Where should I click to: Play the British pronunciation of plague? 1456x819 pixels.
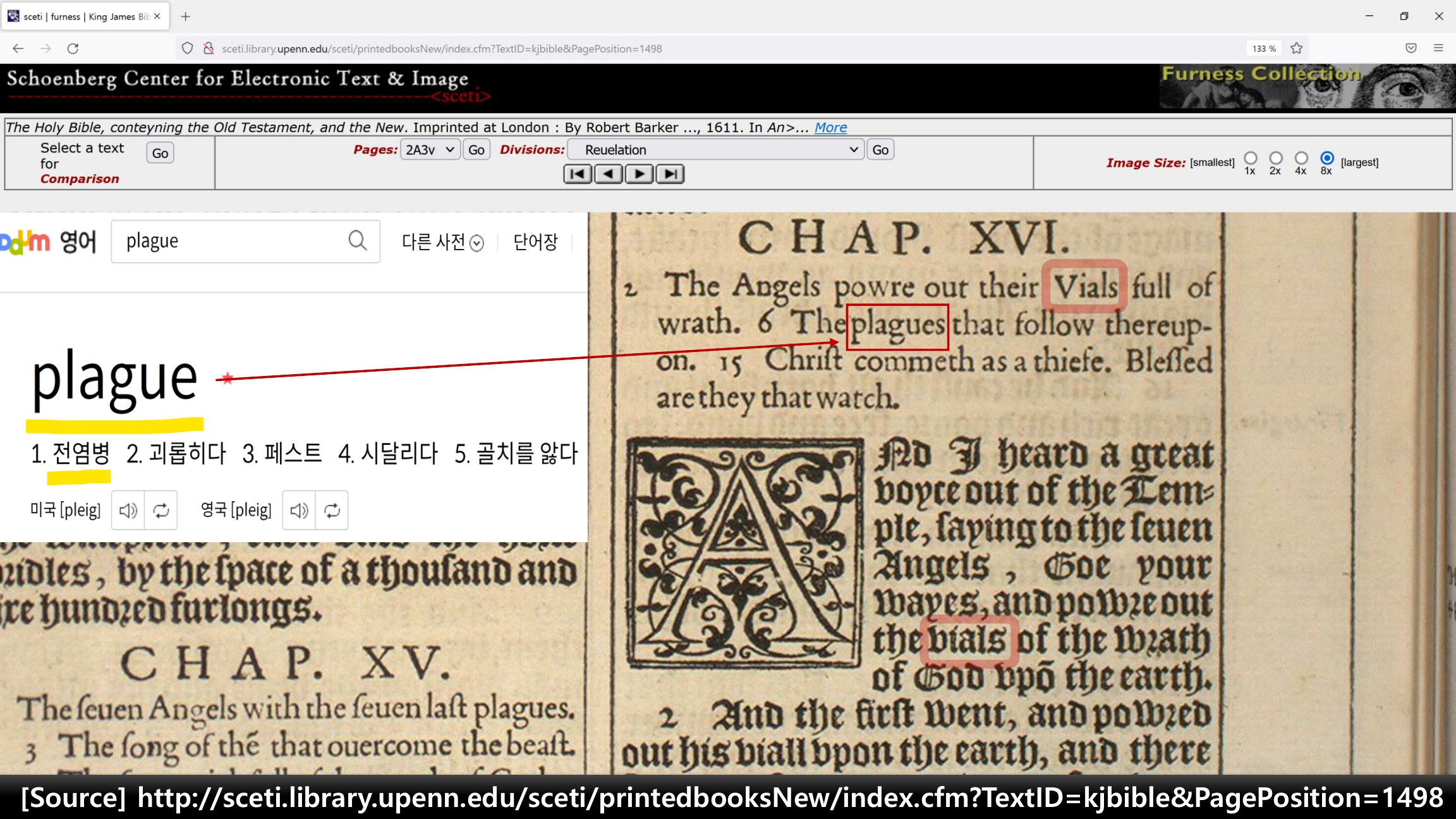(299, 510)
